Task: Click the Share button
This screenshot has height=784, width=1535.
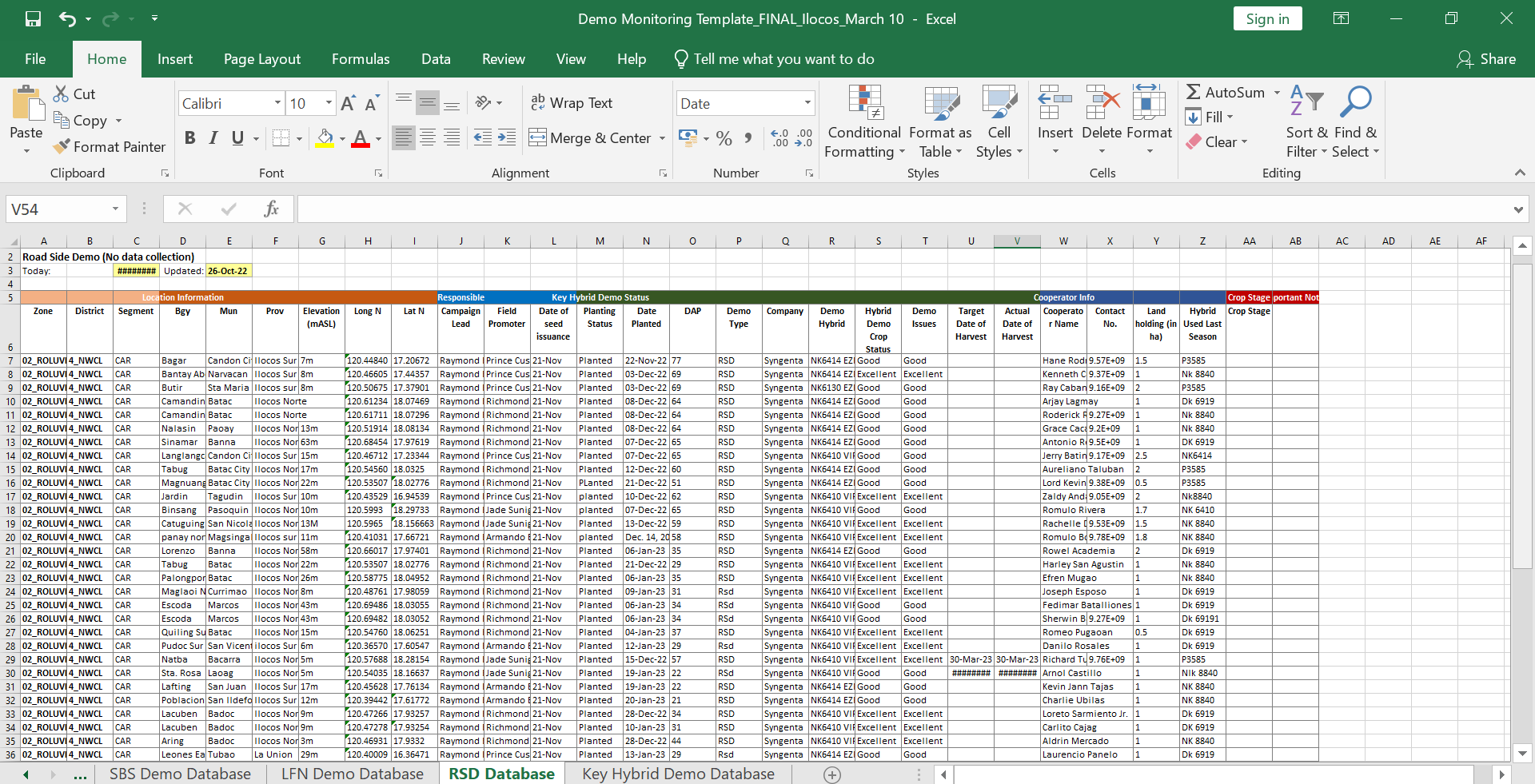Action: (1486, 59)
